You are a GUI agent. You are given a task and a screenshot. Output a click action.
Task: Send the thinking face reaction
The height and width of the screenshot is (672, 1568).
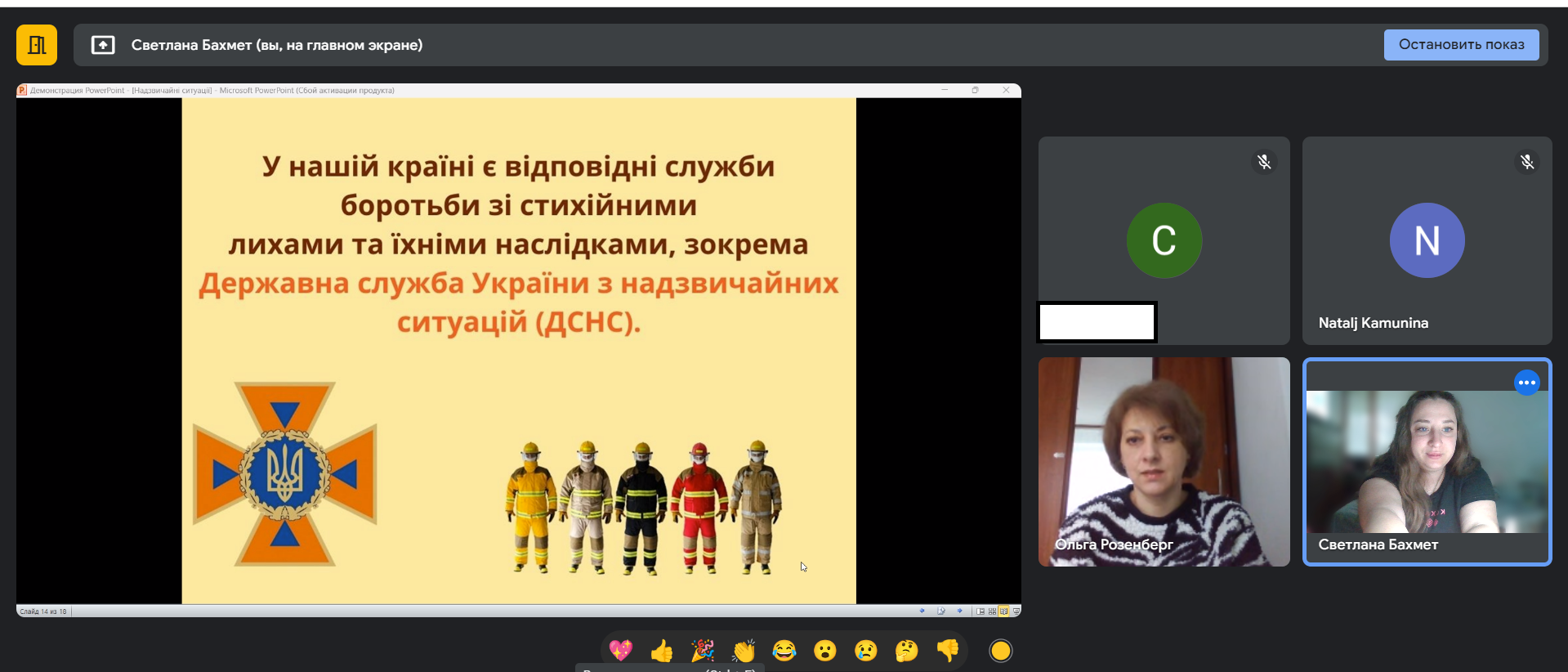(x=907, y=651)
